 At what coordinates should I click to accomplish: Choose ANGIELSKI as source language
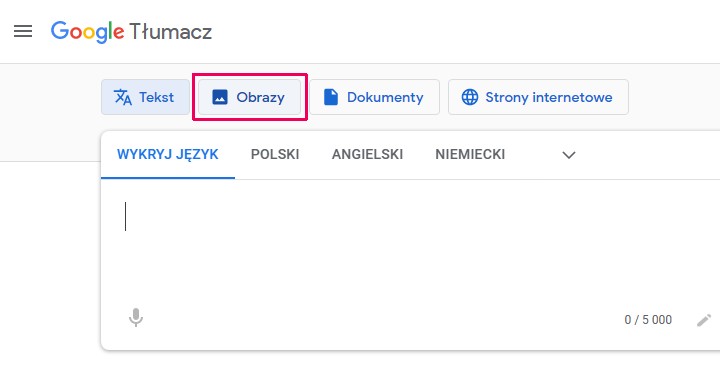[367, 154]
